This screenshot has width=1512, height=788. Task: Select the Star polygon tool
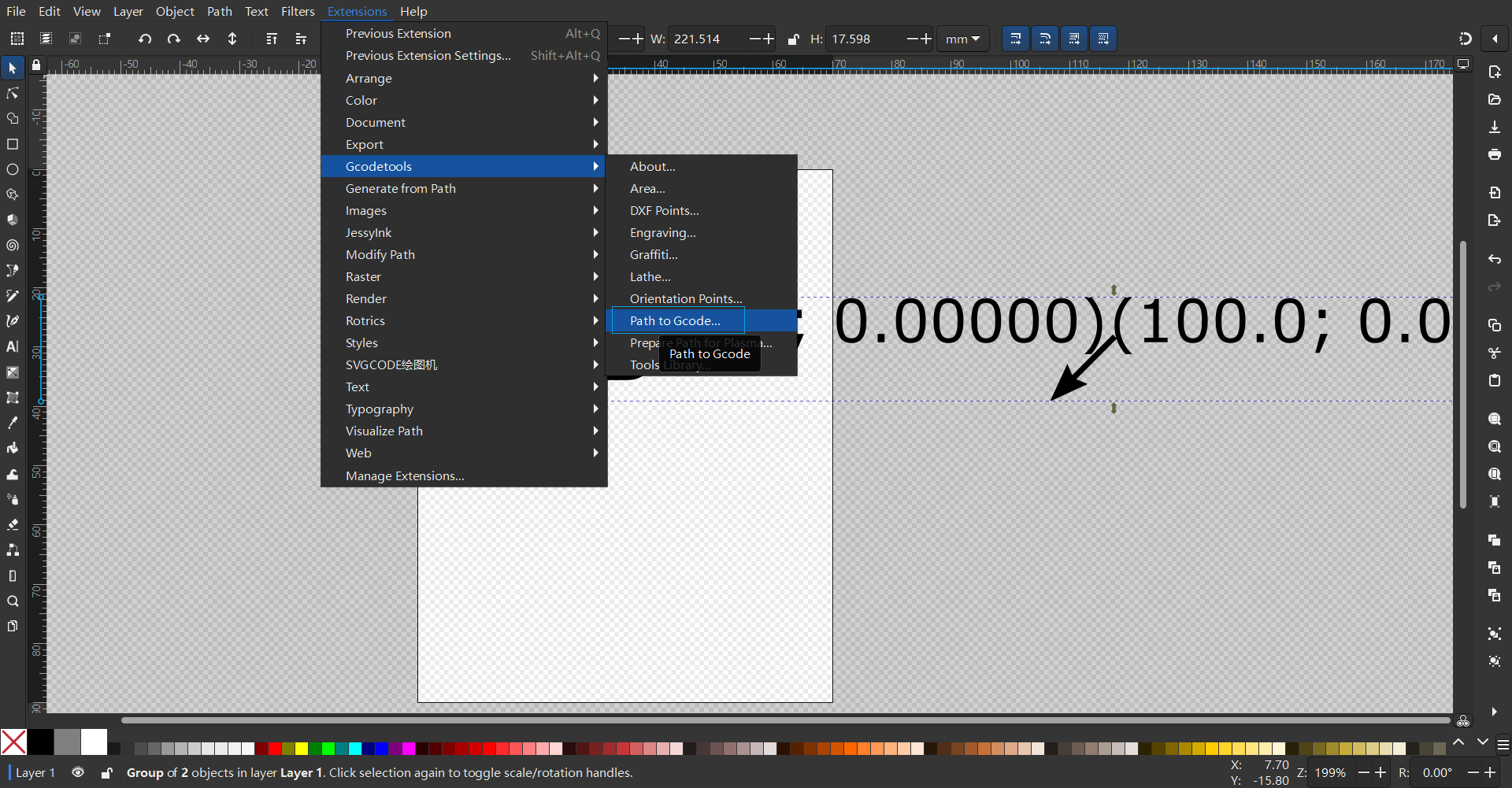click(x=13, y=194)
